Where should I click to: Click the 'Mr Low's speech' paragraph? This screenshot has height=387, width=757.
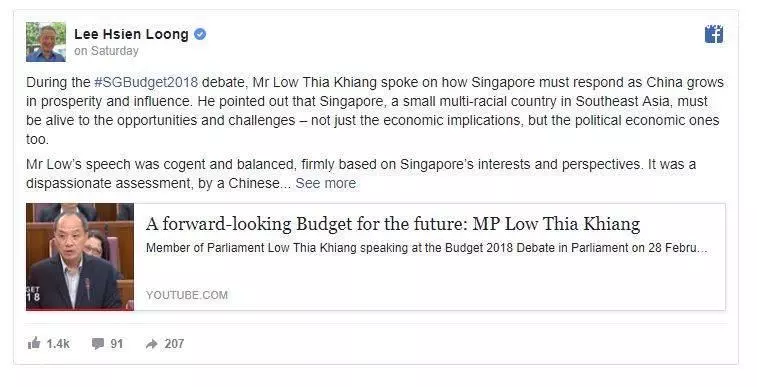361,174
